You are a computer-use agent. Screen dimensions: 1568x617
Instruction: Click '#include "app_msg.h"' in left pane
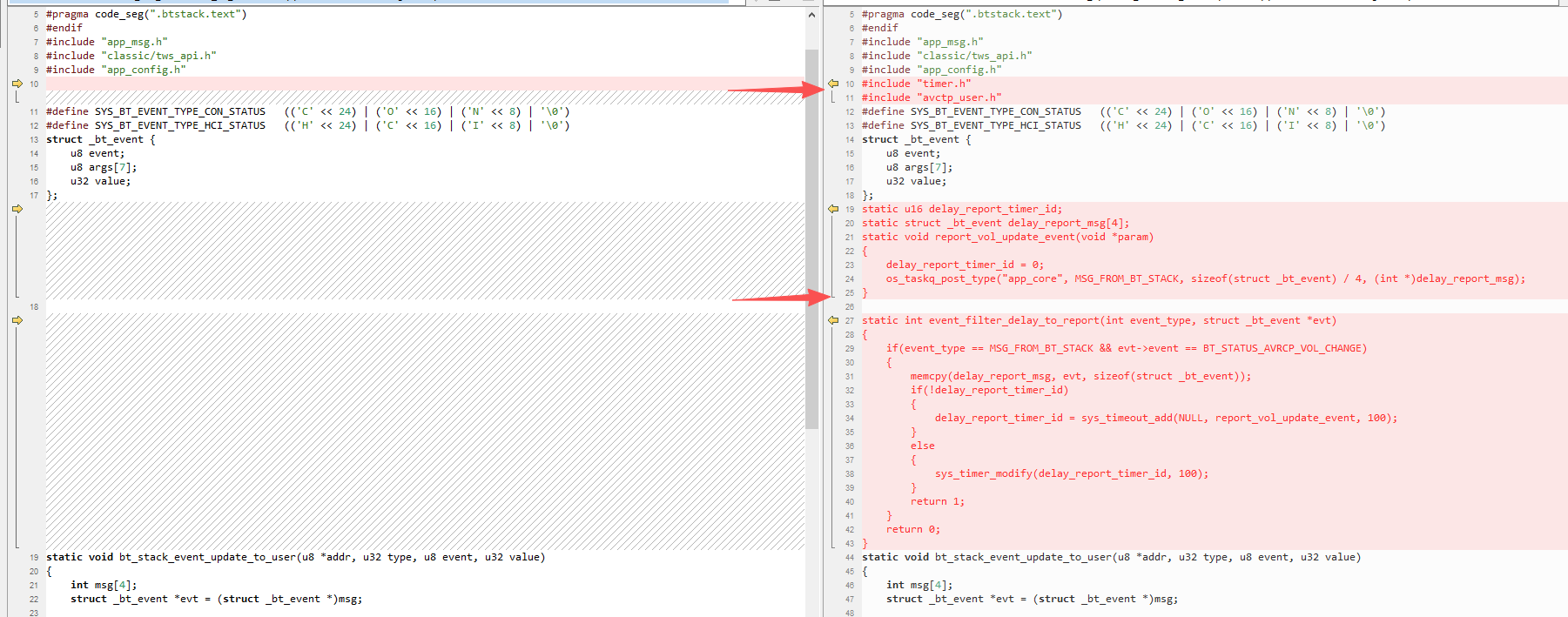(x=107, y=42)
